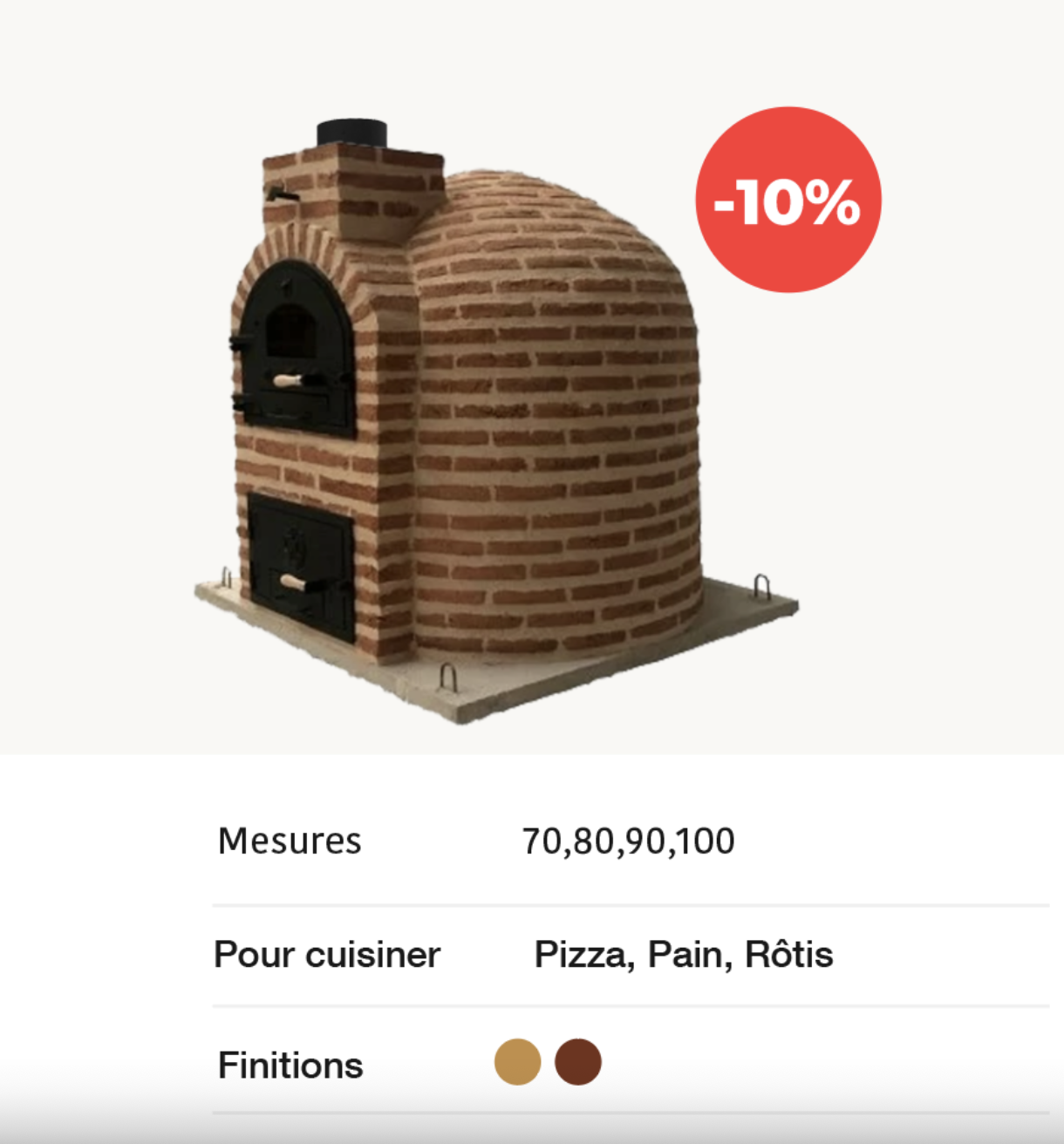Viewport: 1064px width, 1144px height.
Task: Select the dark brown finish swatch
Action: tap(578, 1062)
